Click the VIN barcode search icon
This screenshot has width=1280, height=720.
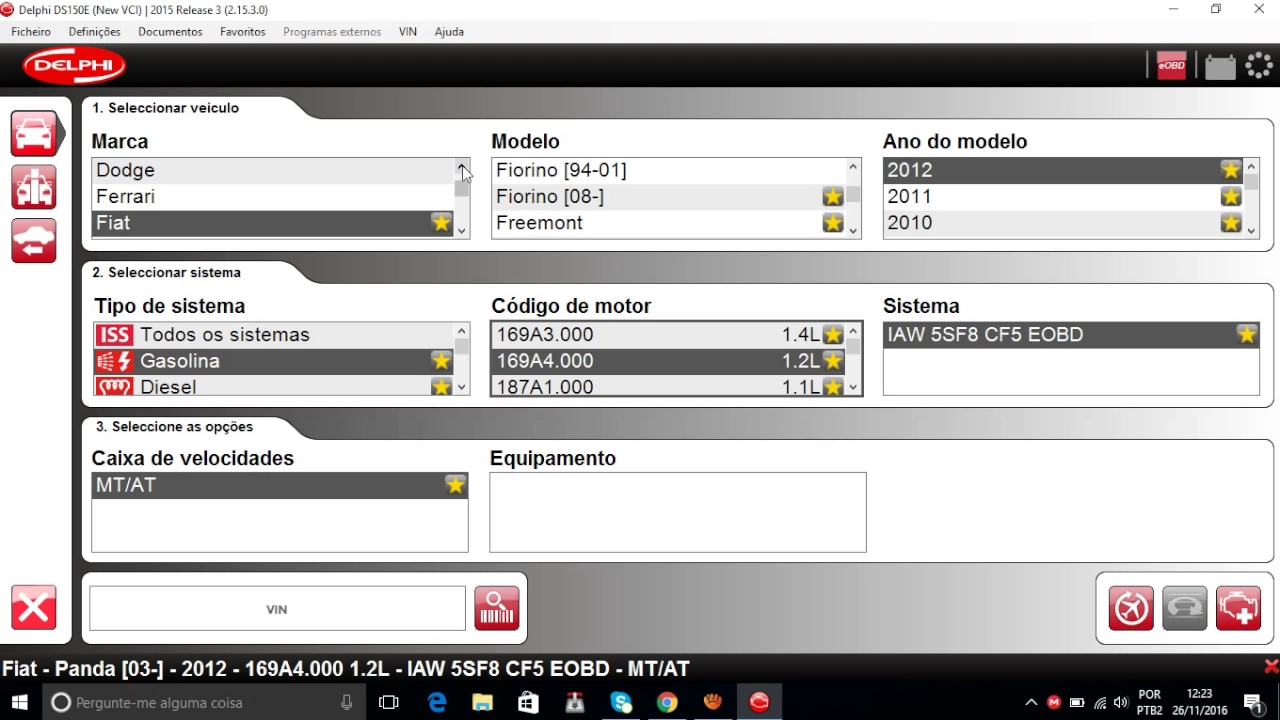(497, 608)
